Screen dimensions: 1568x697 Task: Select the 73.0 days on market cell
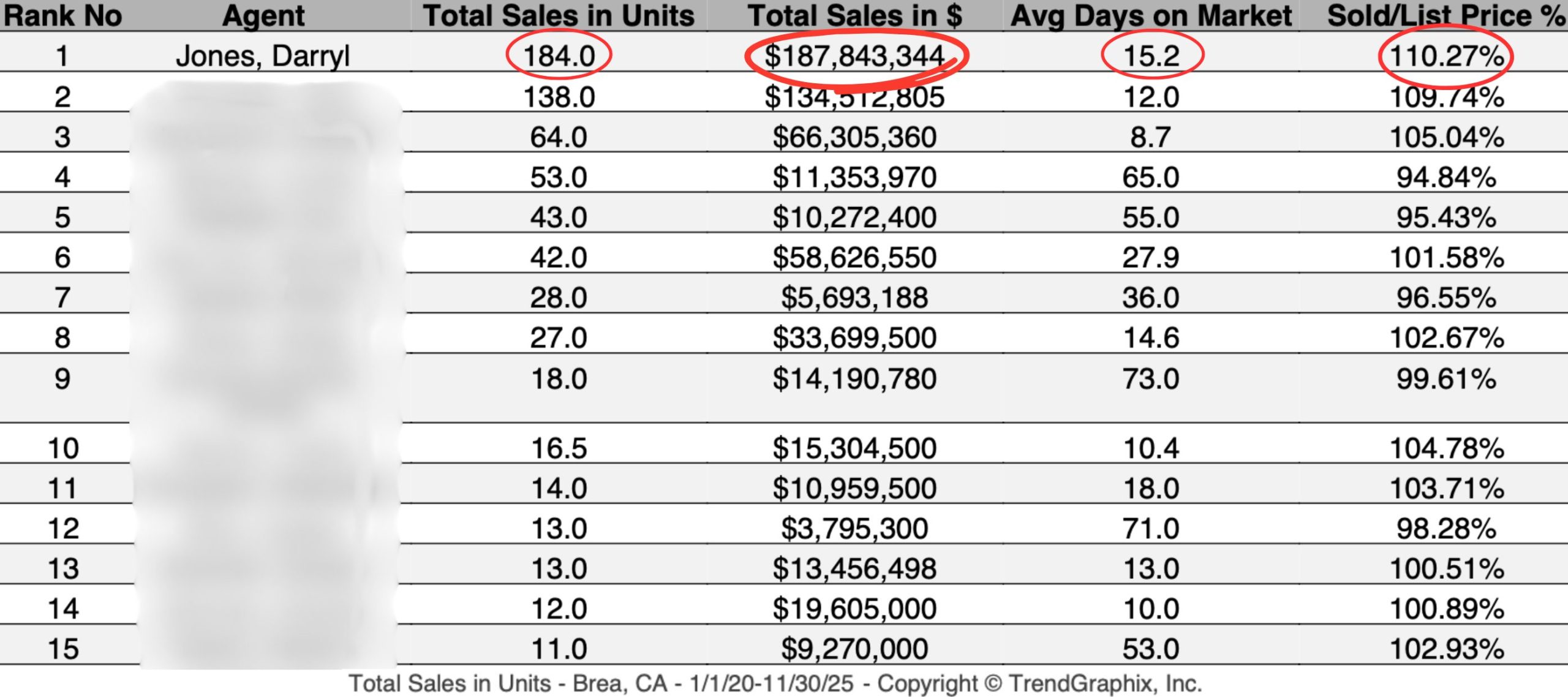(x=1151, y=379)
